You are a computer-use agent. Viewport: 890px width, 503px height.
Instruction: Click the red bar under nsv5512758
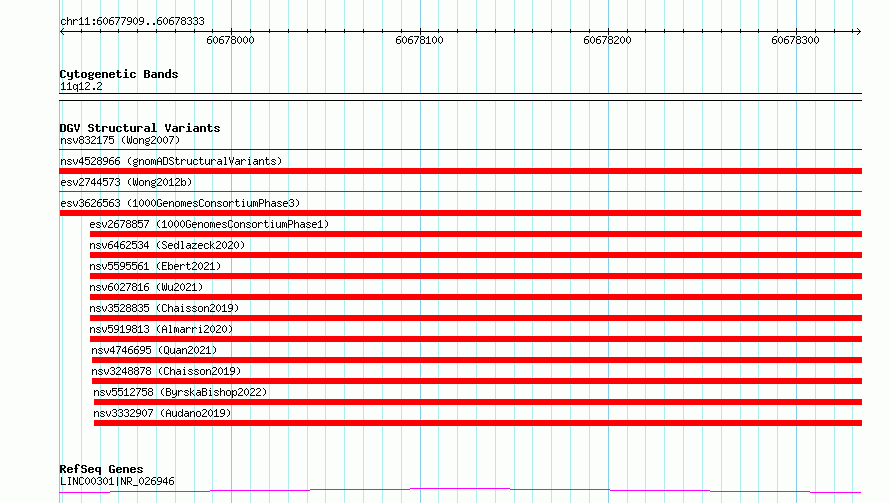tap(478, 402)
